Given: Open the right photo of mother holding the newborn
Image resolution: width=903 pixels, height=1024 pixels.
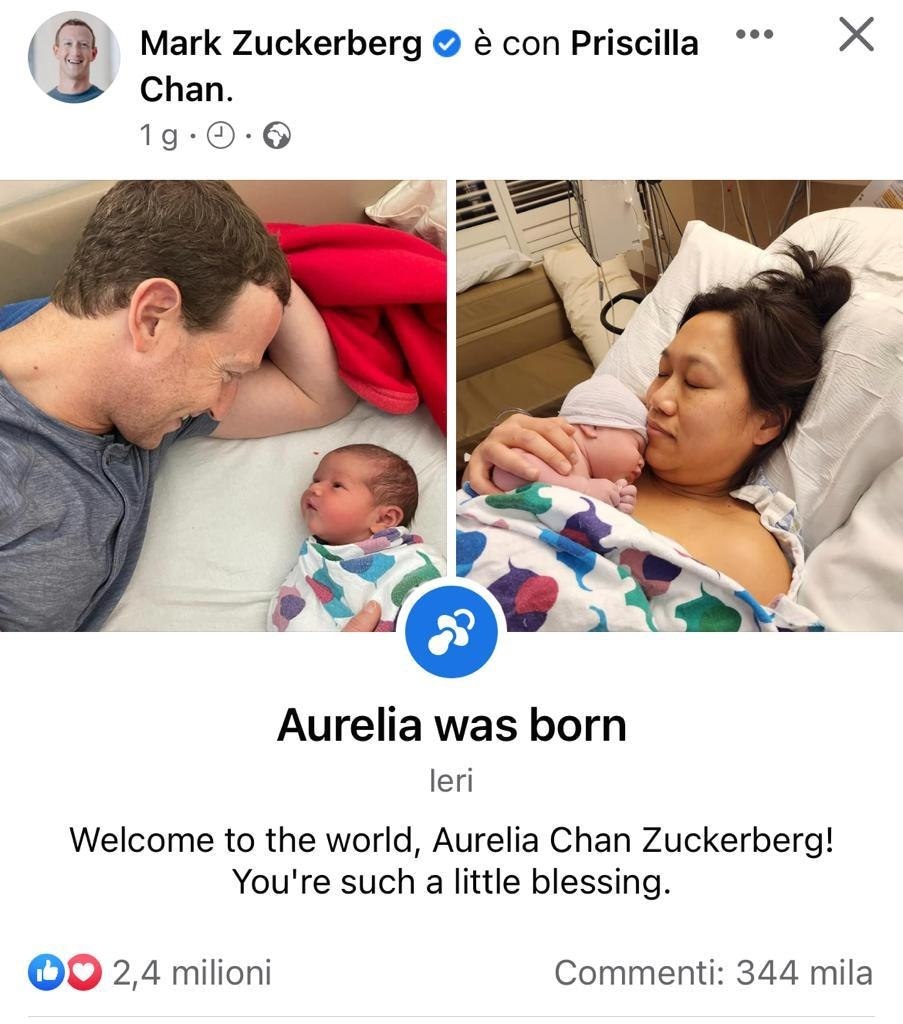Looking at the screenshot, I should point(679,406).
